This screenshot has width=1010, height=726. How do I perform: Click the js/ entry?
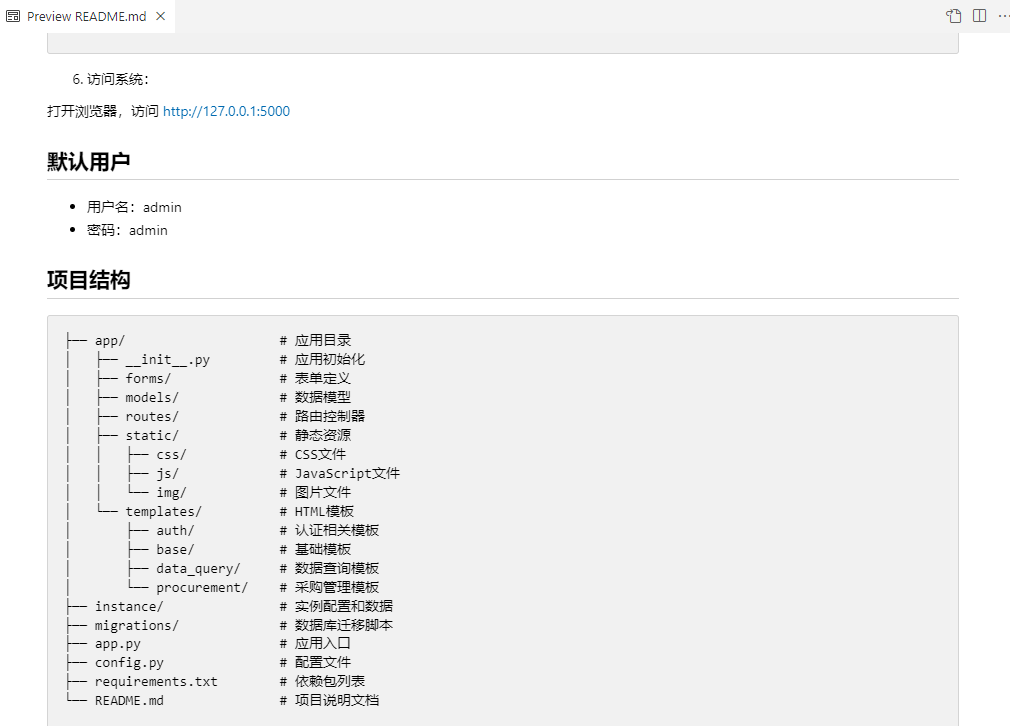click(167, 473)
